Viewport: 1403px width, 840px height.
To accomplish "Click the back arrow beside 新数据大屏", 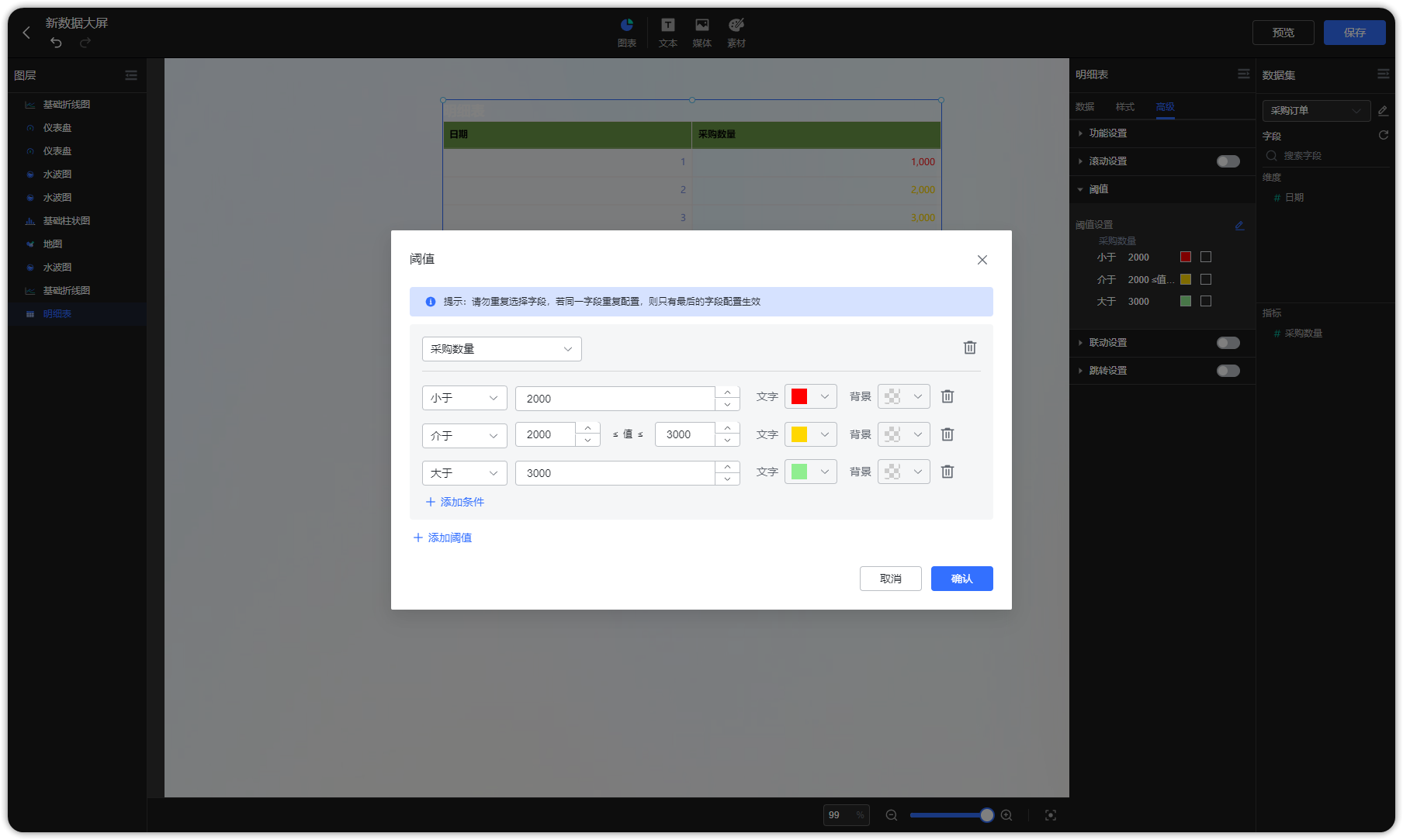I will tap(26, 33).
